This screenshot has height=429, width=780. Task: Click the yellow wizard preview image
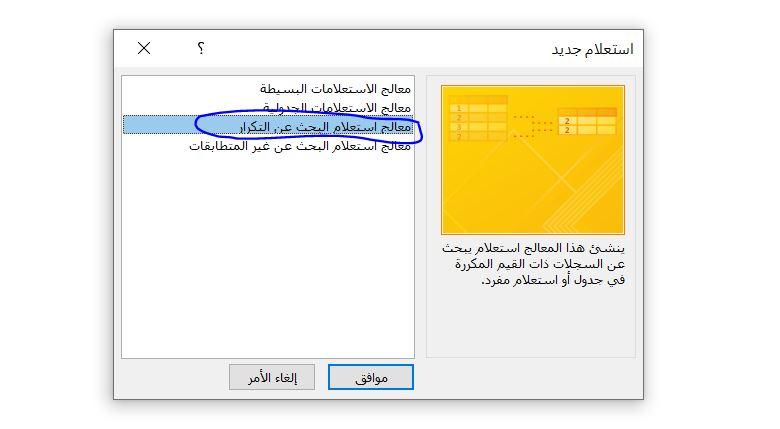click(533, 160)
